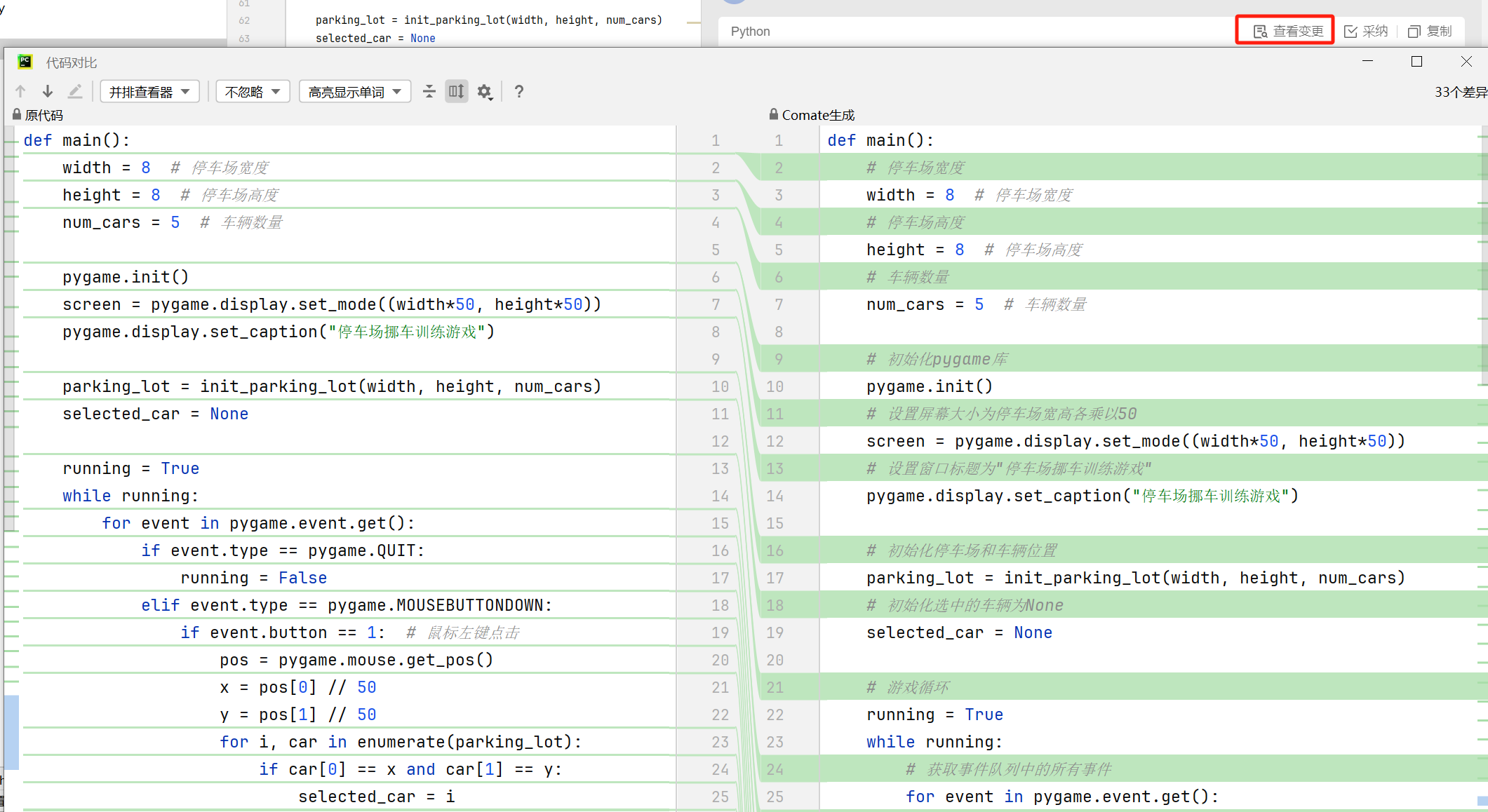Minimize the 代码对比 window
This screenshot has height=812, width=1488.
(x=1367, y=62)
